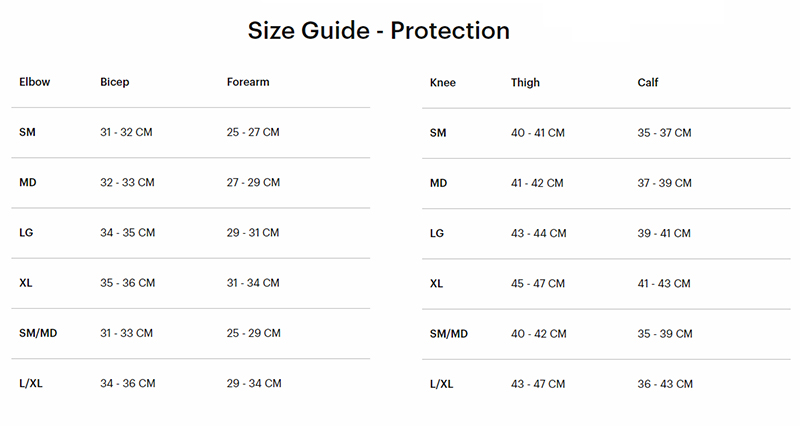
Task: Click the bicep value 34 - 35 CM
Action: (127, 233)
